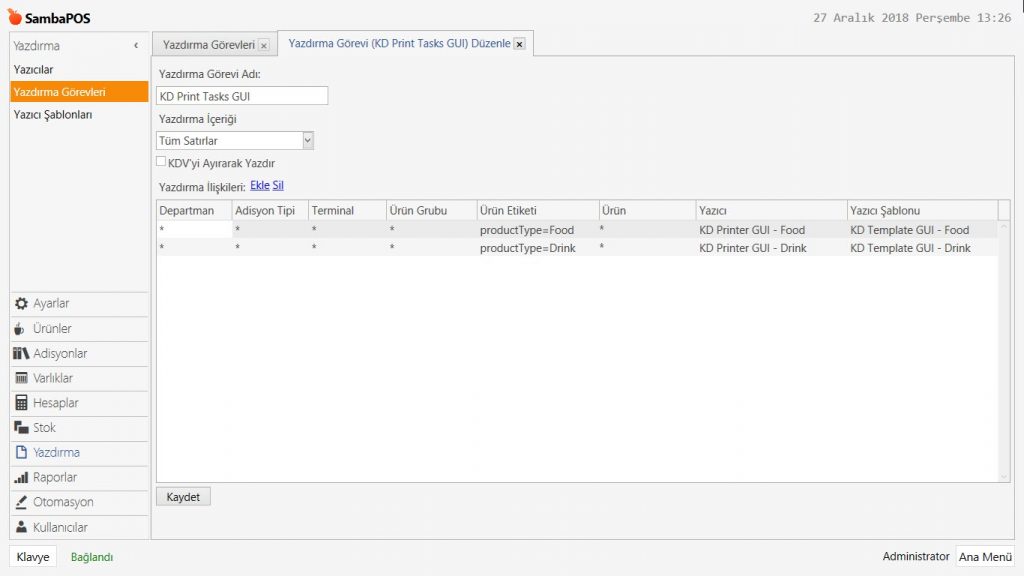Click the Otomasyon pencil icon
Screen dimensions: 1024x576
pyautogui.click(x=22, y=502)
